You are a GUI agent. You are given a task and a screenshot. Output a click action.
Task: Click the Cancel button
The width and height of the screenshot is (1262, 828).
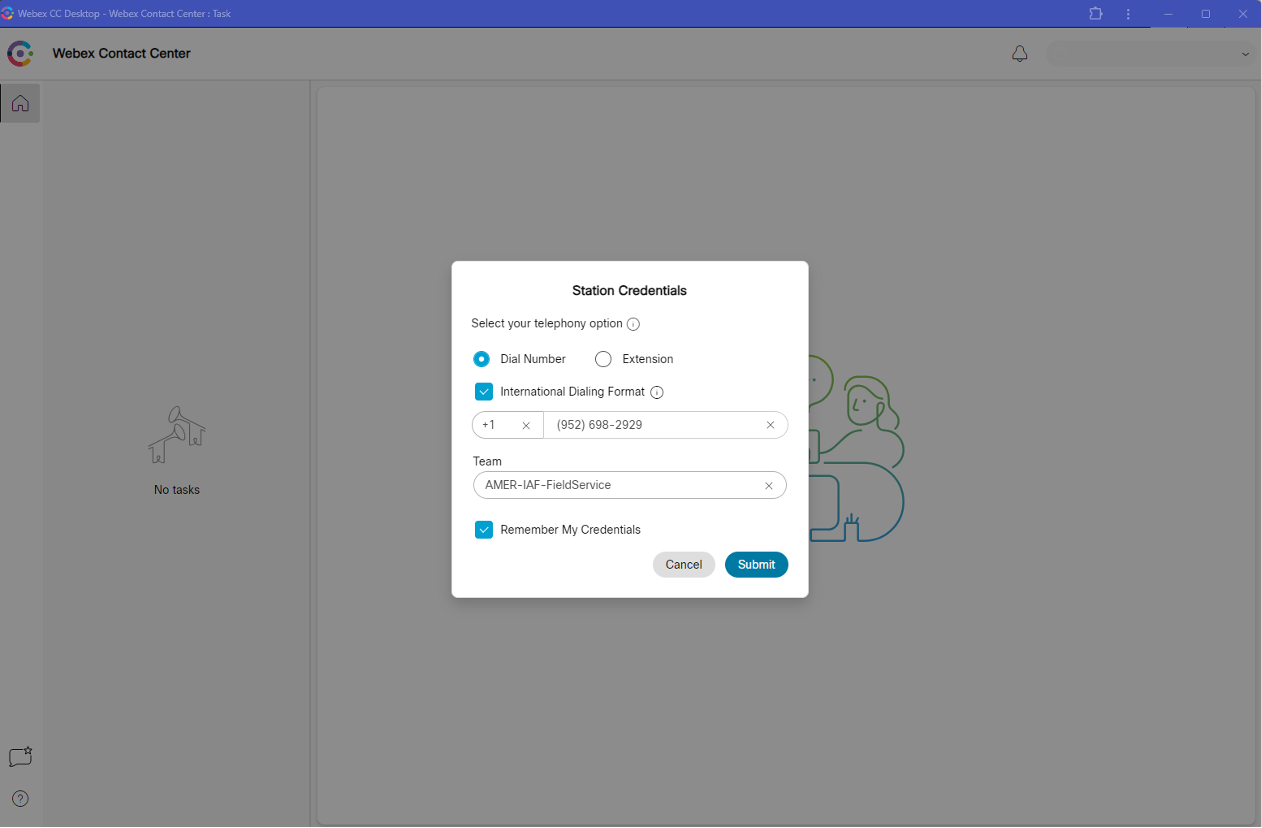[x=684, y=565]
